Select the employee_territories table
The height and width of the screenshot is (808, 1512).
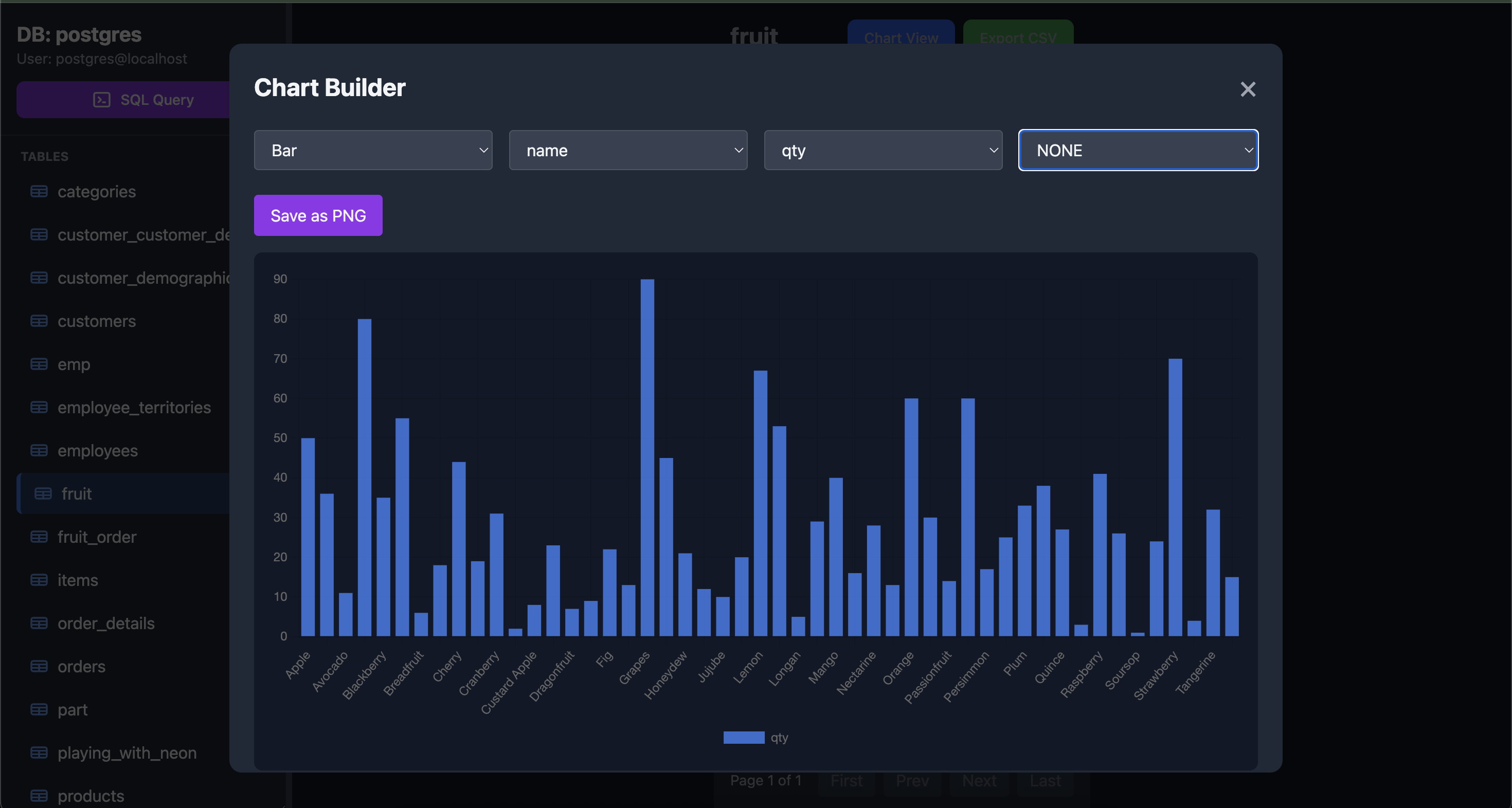click(x=134, y=408)
